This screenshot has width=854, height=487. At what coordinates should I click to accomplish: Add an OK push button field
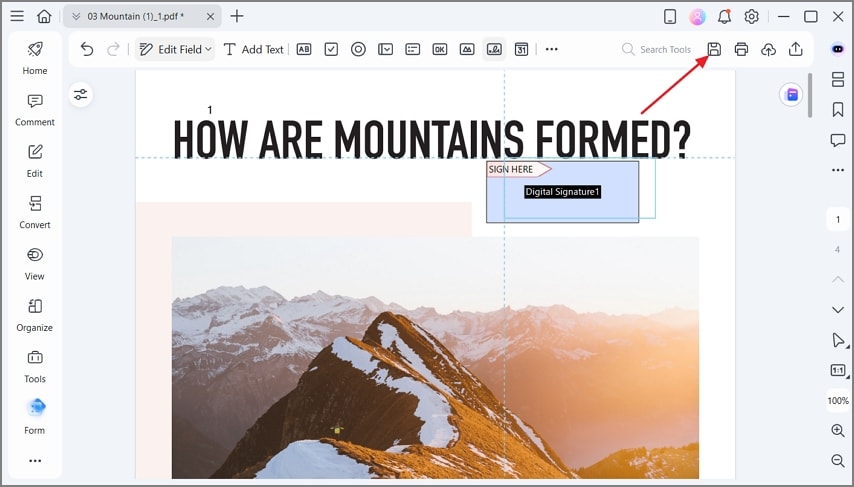click(440, 49)
